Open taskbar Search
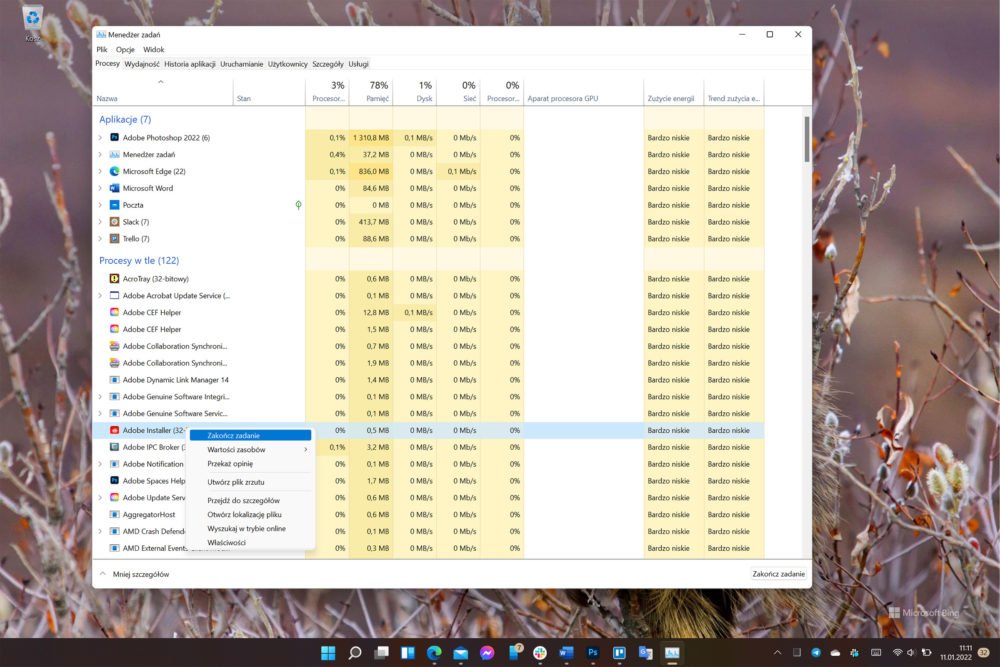Image resolution: width=1000 pixels, height=667 pixels. pos(355,653)
